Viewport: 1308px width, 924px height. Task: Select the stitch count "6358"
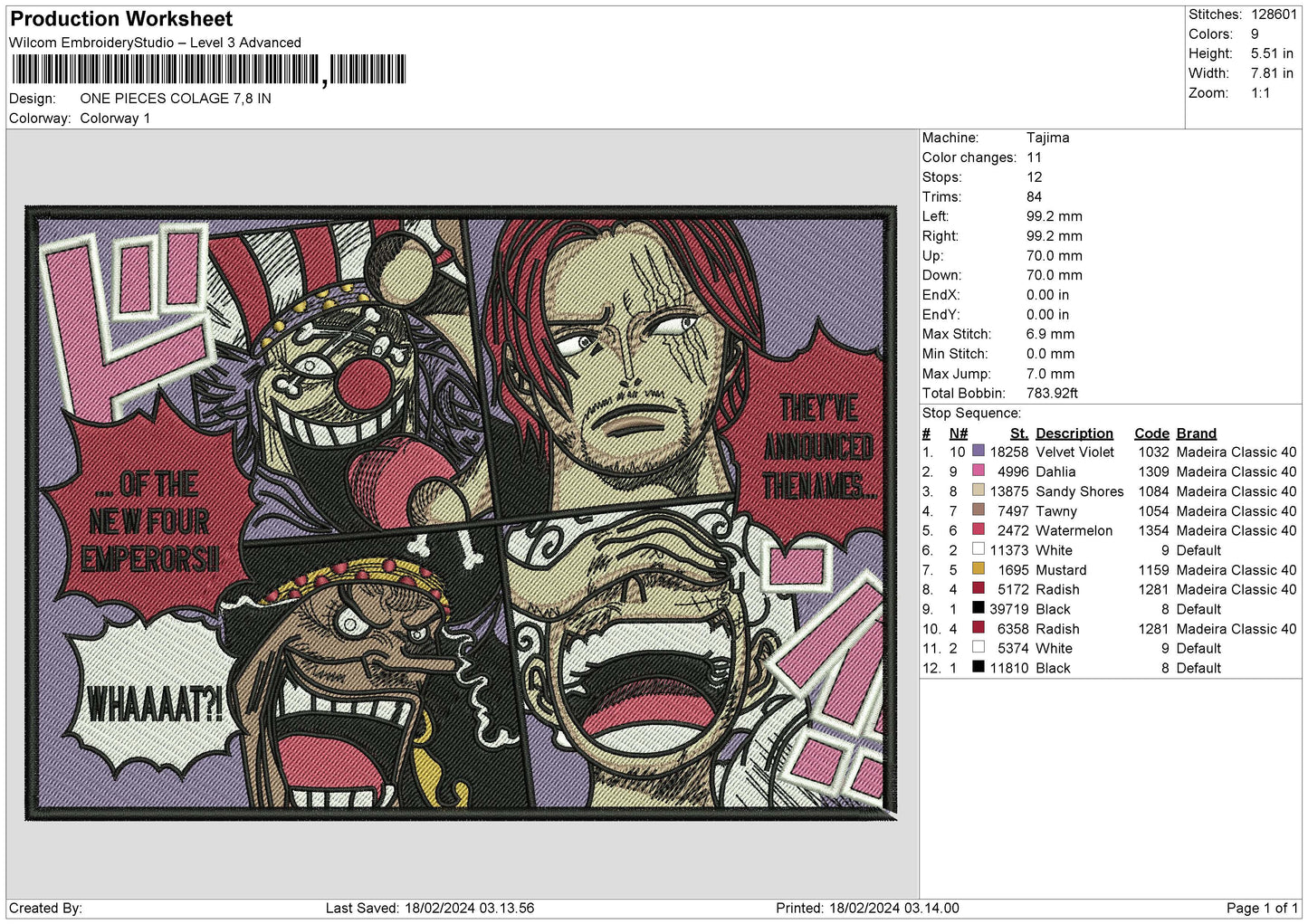pyautogui.click(x=1013, y=629)
